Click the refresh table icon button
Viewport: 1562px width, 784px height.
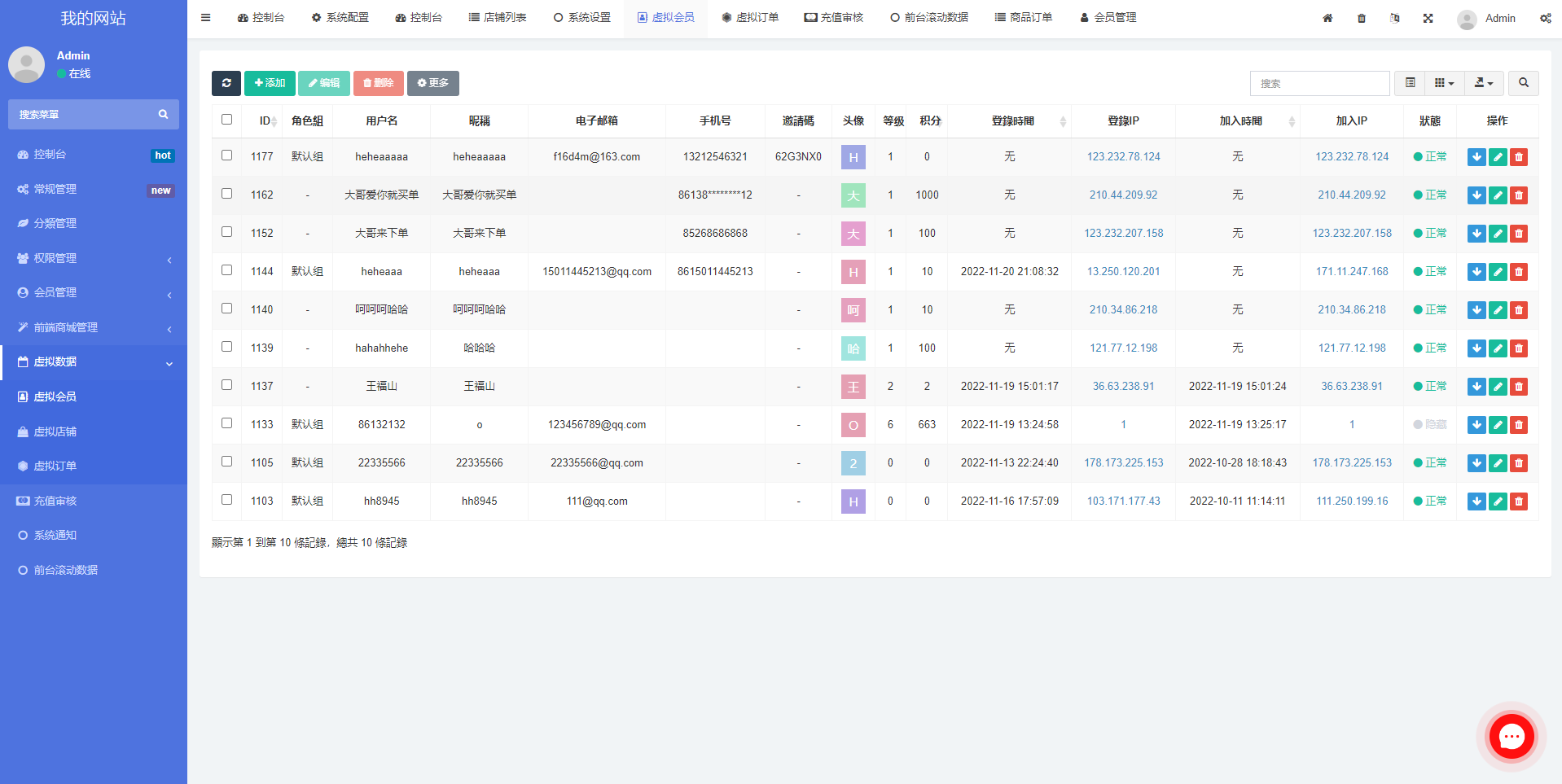tap(226, 83)
